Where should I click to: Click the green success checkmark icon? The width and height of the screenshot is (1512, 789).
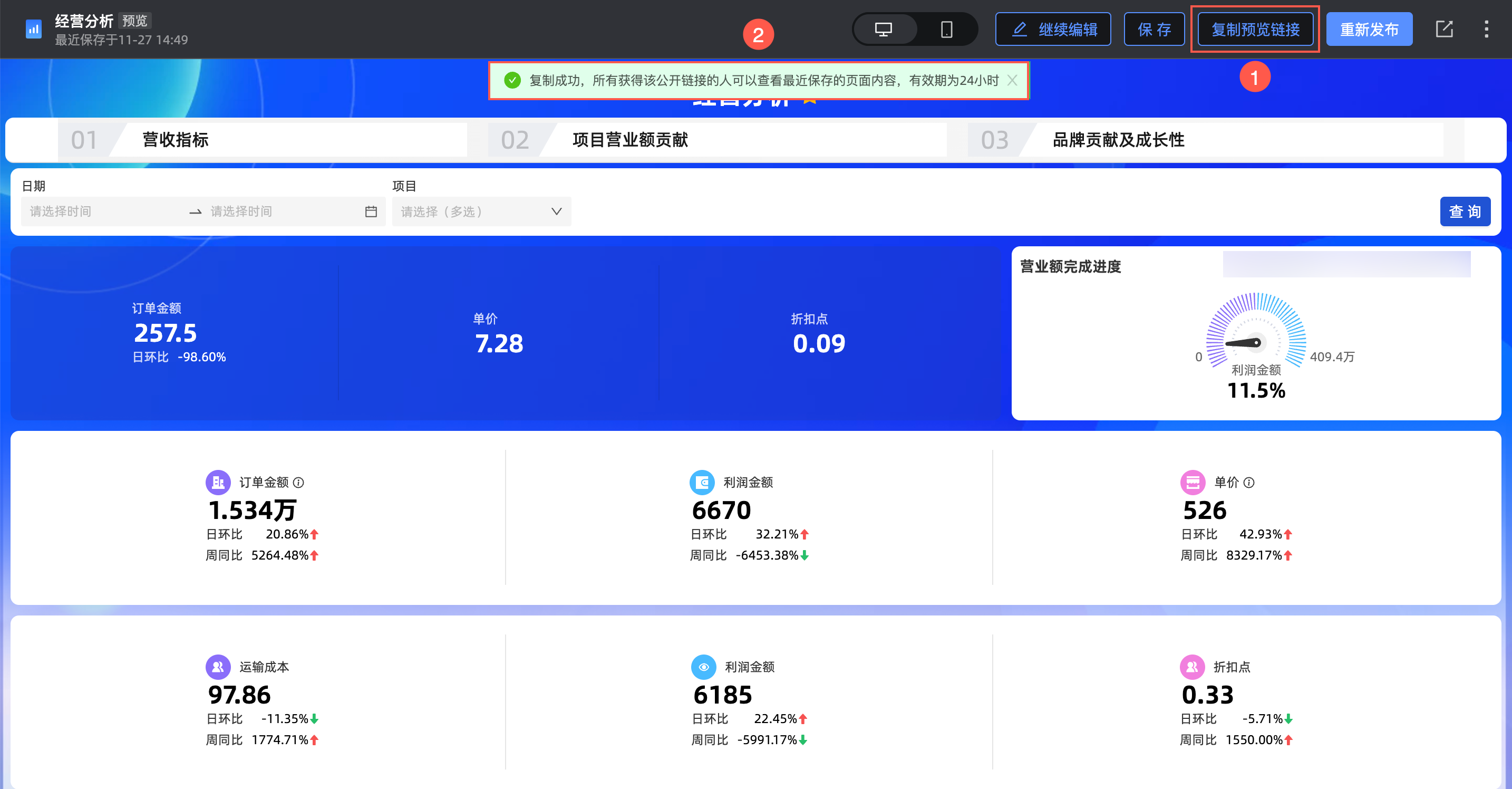512,80
